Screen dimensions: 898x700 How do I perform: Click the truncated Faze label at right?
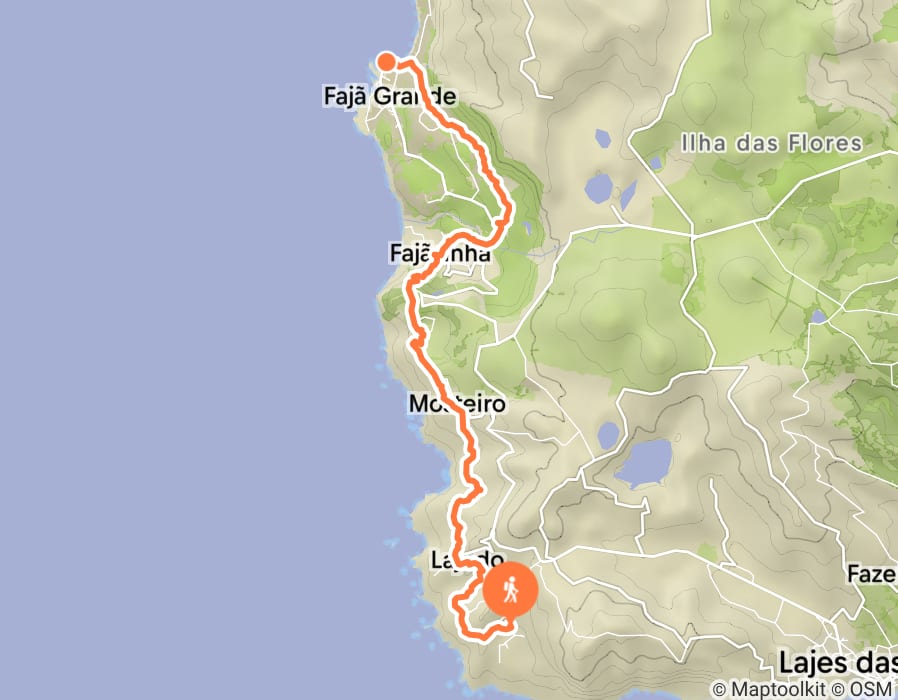click(872, 573)
